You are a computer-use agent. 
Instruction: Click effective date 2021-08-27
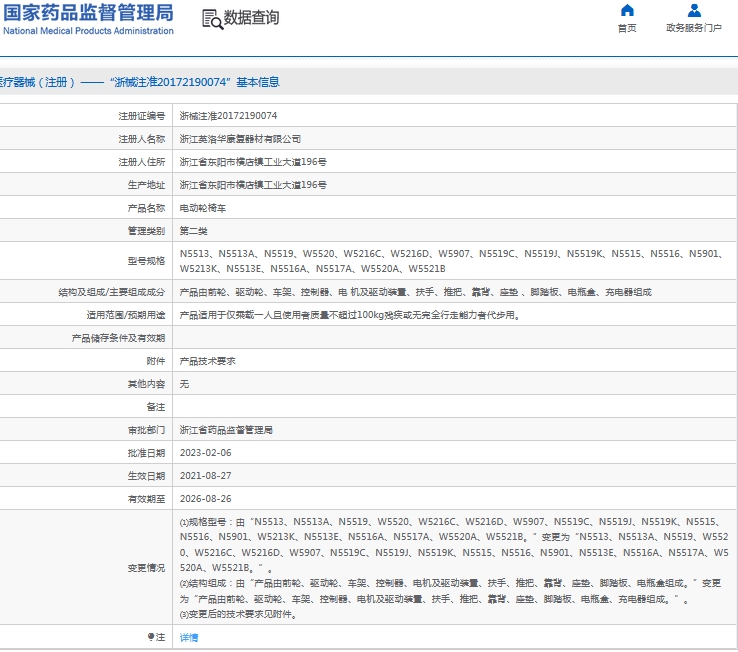point(206,476)
